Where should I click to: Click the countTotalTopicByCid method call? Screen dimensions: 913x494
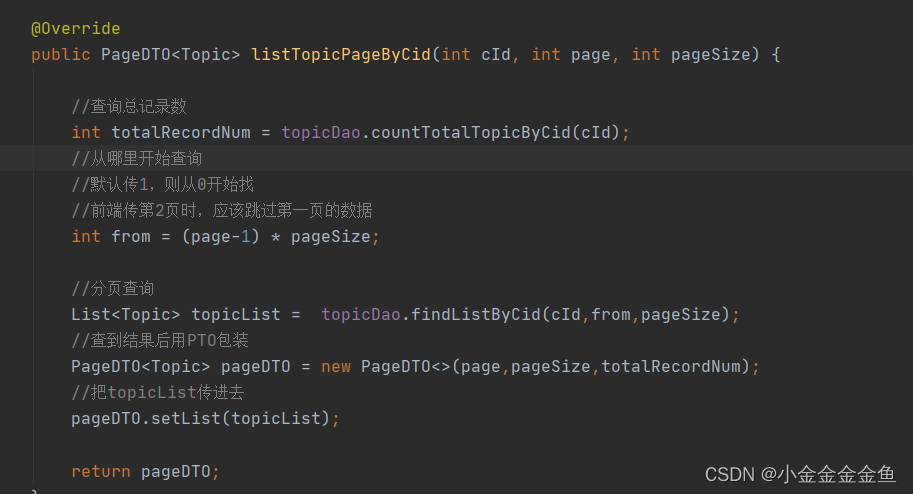pyautogui.click(x=470, y=133)
